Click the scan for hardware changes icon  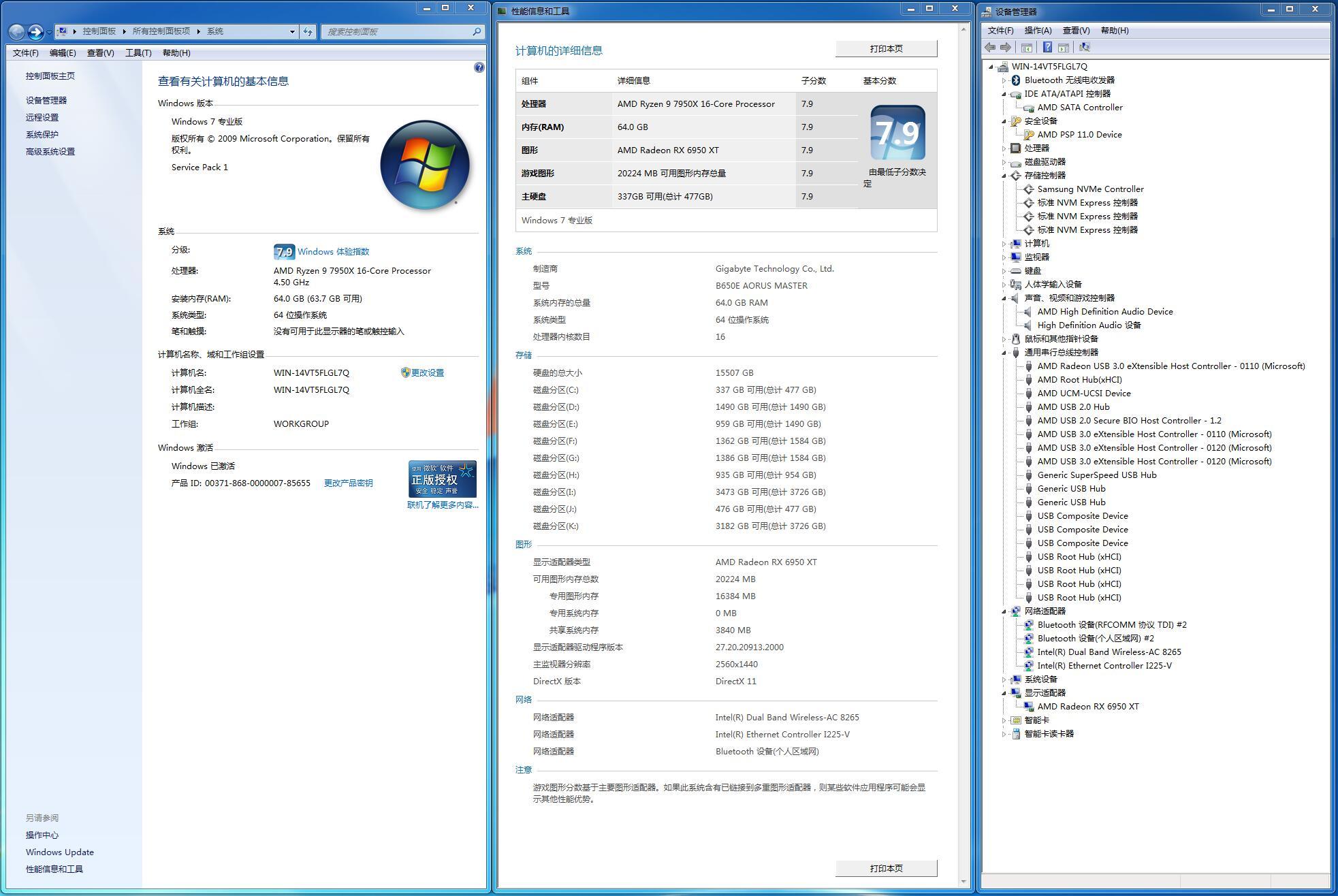(1085, 48)
